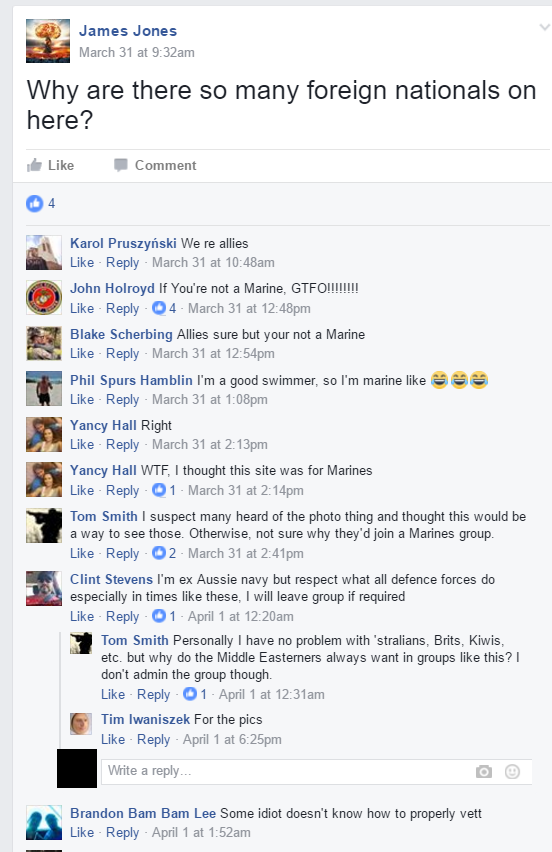This screenshot has height=852, width=552.
Task: Reply to Blake Scherbing's comment
Action: tap(122, 353)
